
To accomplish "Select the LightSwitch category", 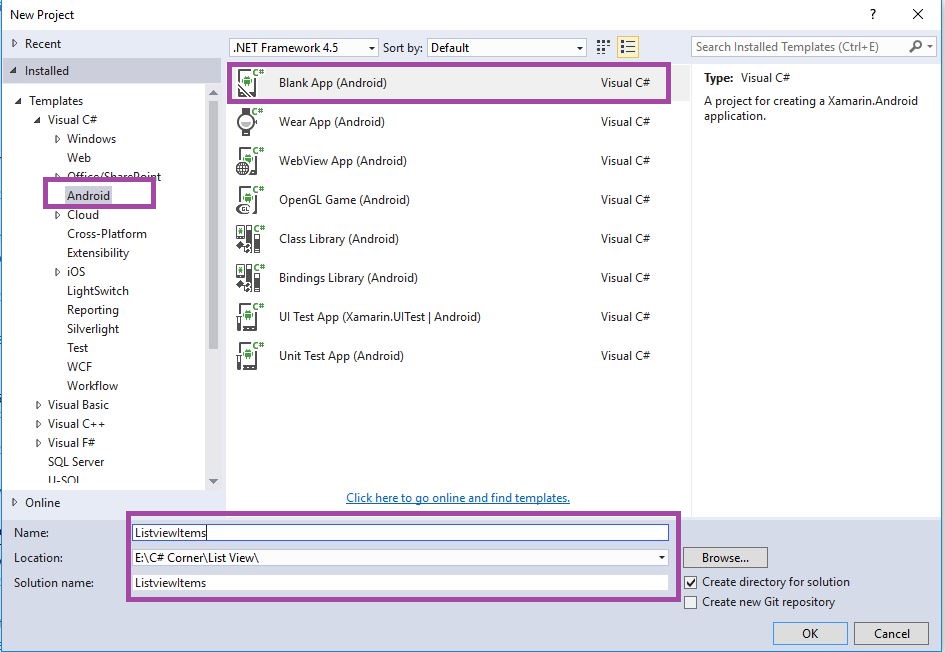I will [x=98, y=290].
